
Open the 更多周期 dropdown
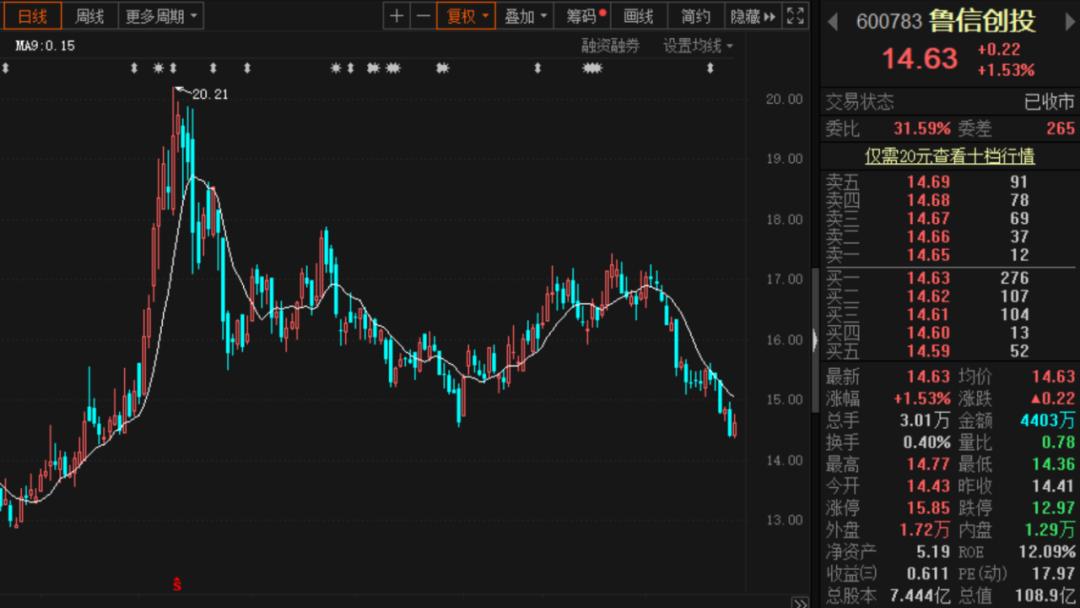point(161,16)
